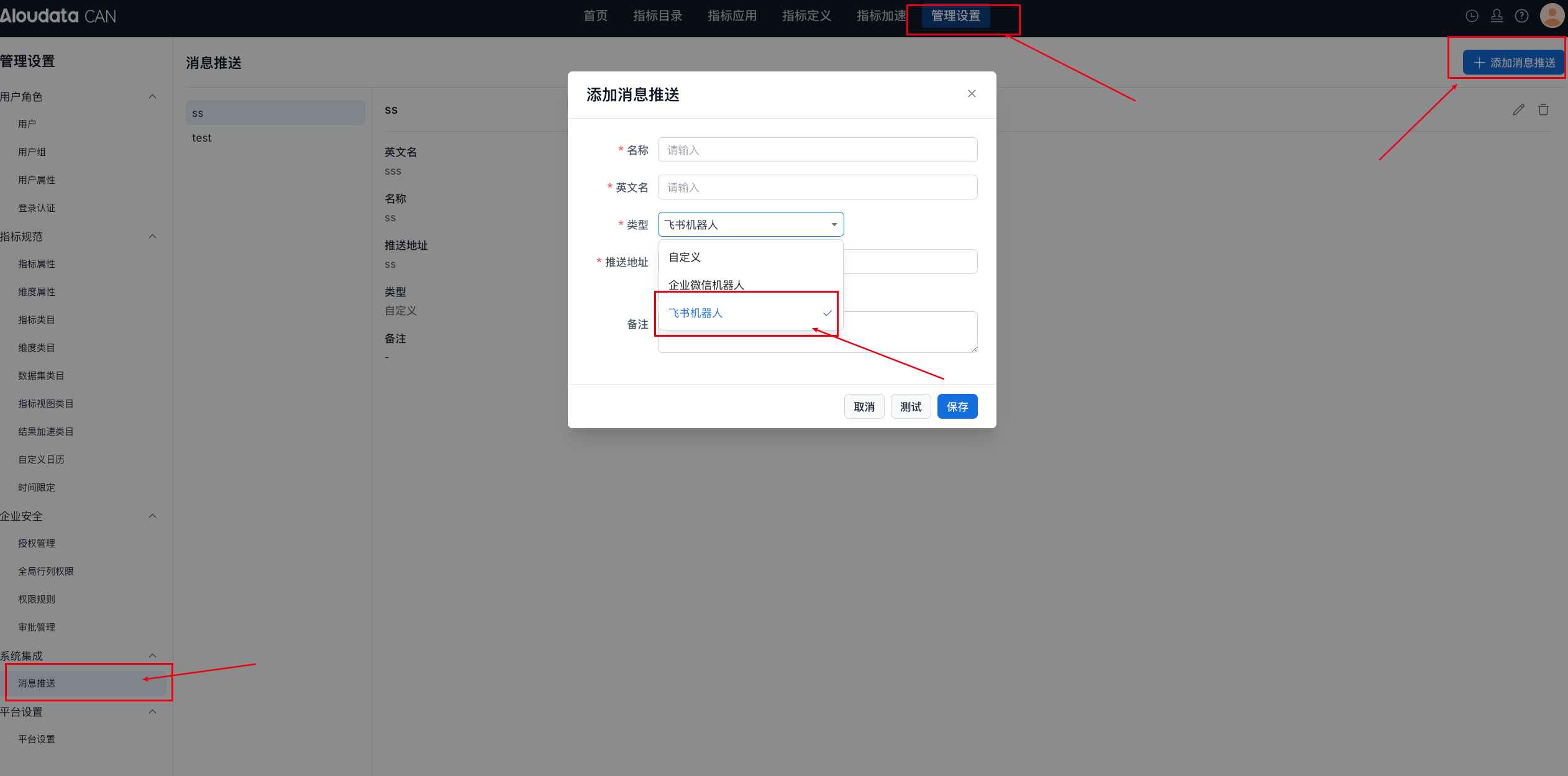
Task: Collapse the 企业安全 sidebar section
Action: (x=152, y=516)
